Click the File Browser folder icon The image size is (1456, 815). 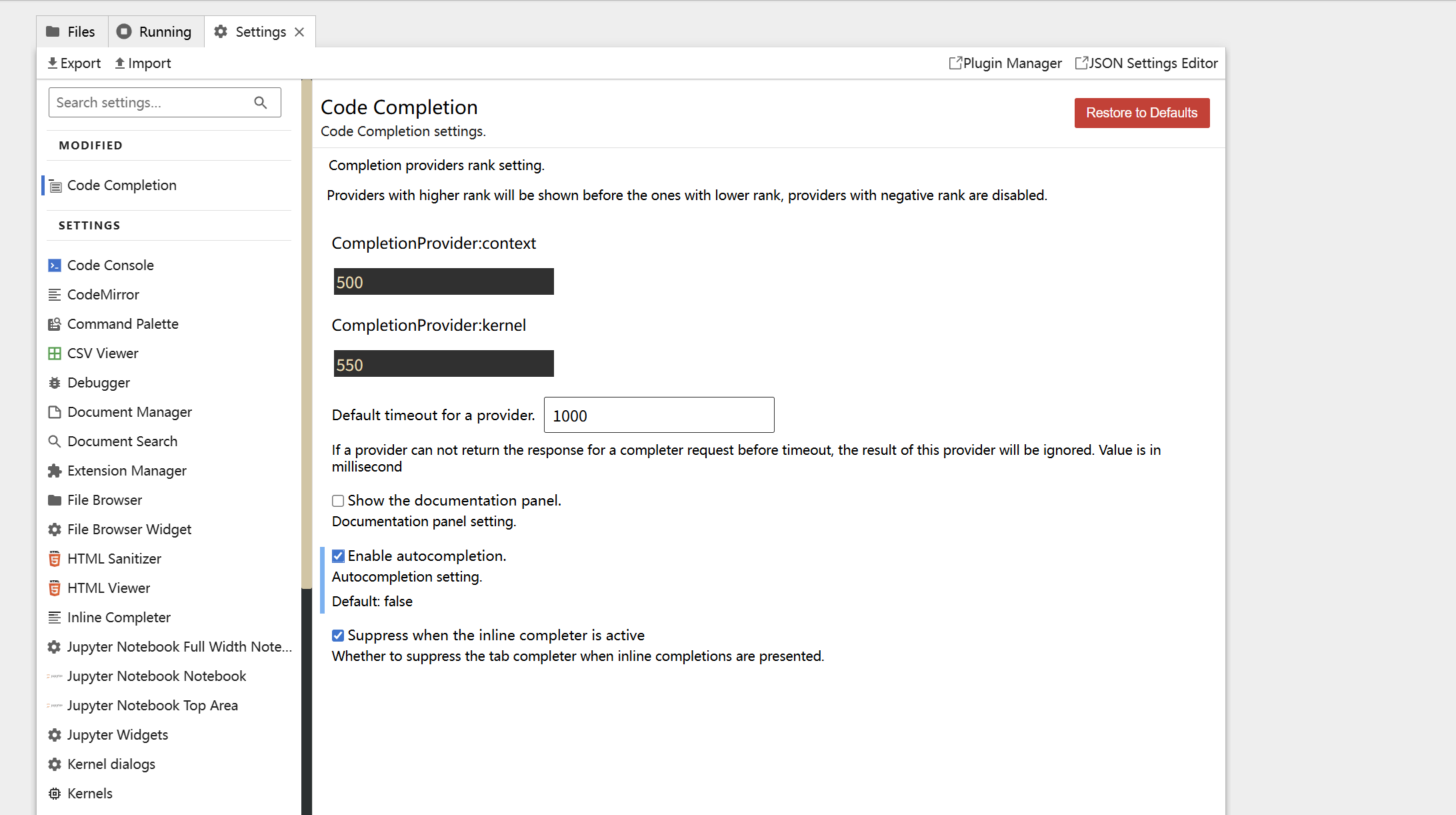[x=55, y=500]
